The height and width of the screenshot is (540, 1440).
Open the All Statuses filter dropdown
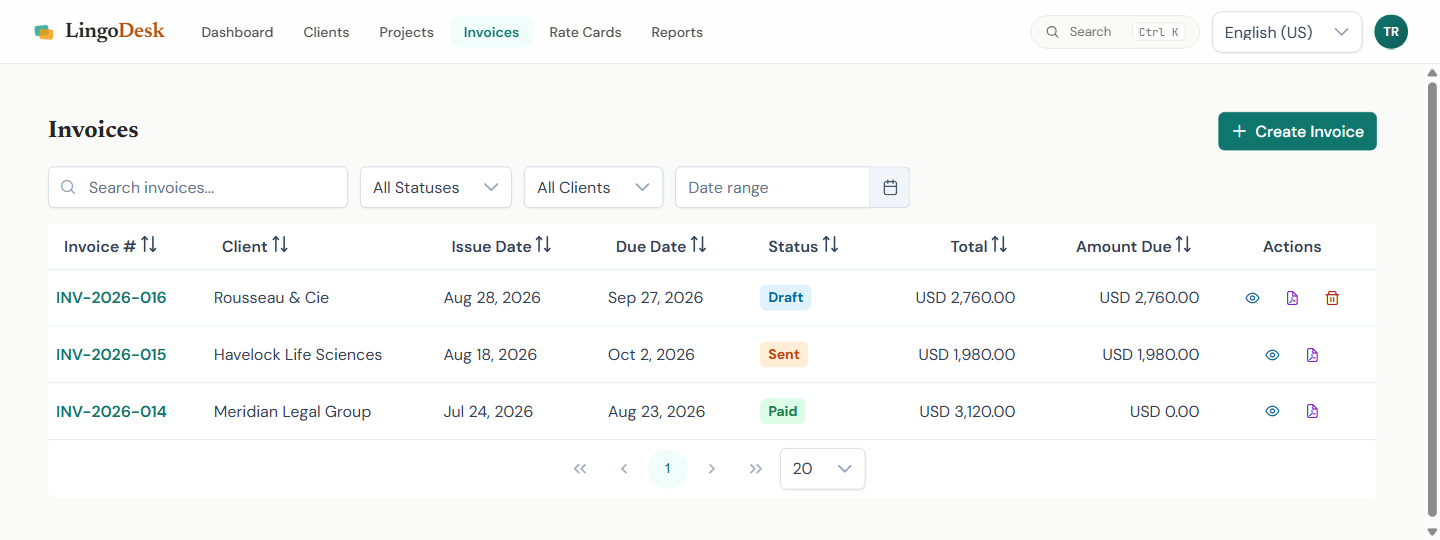click(436, 187)
